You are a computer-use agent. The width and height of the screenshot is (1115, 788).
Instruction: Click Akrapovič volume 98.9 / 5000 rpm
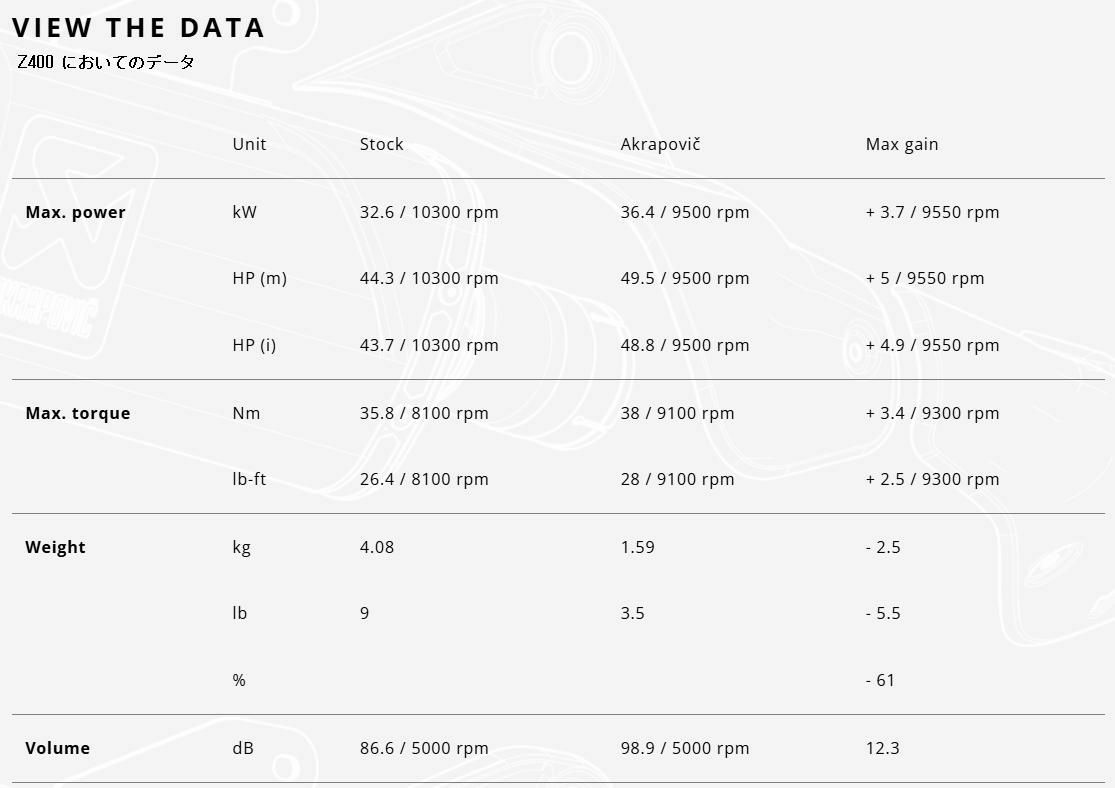(x=684, y=748)
